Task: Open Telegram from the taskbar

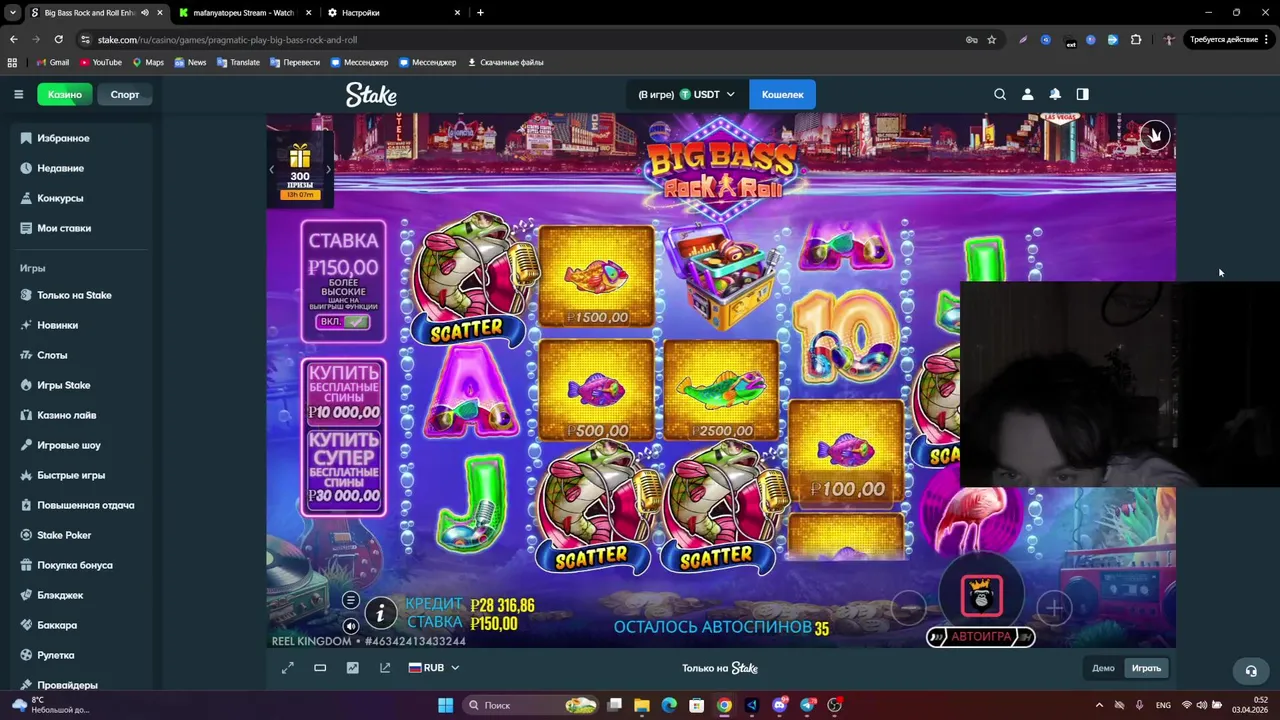Action: 808,705
